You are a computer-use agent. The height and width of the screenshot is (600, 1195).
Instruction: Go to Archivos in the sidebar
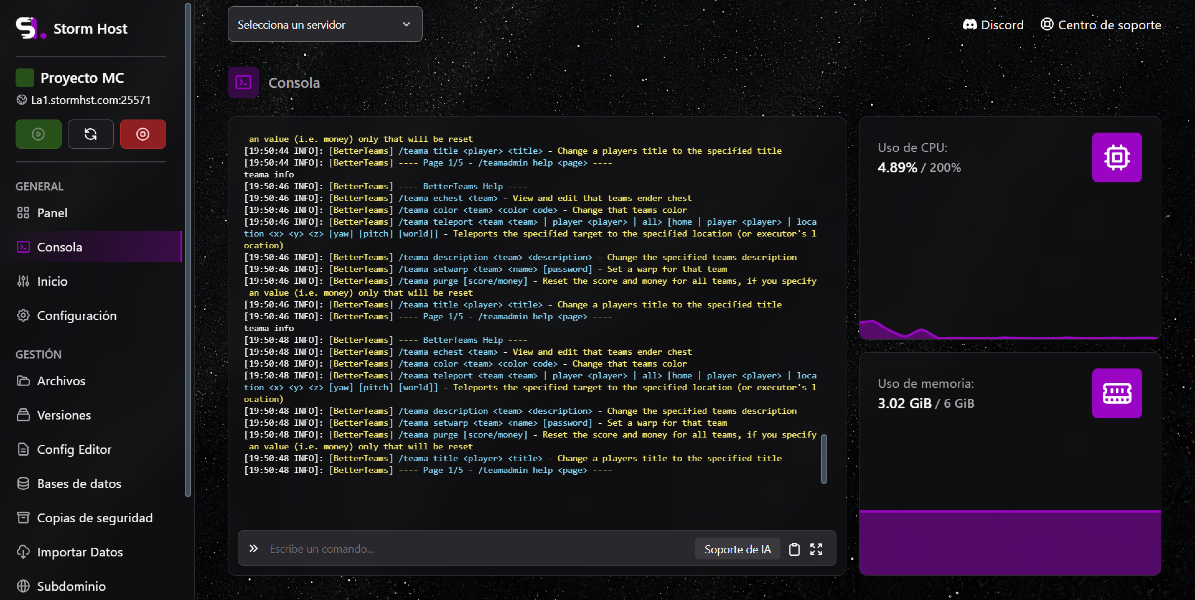pyautogui.click(x=61, y=381)
